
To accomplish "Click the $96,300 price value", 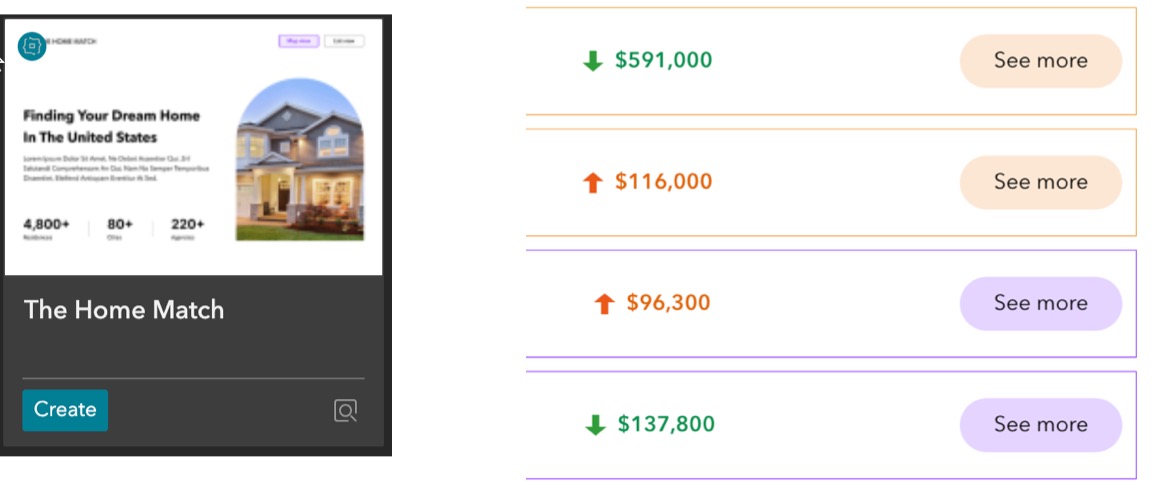I will tap(668, 303).
